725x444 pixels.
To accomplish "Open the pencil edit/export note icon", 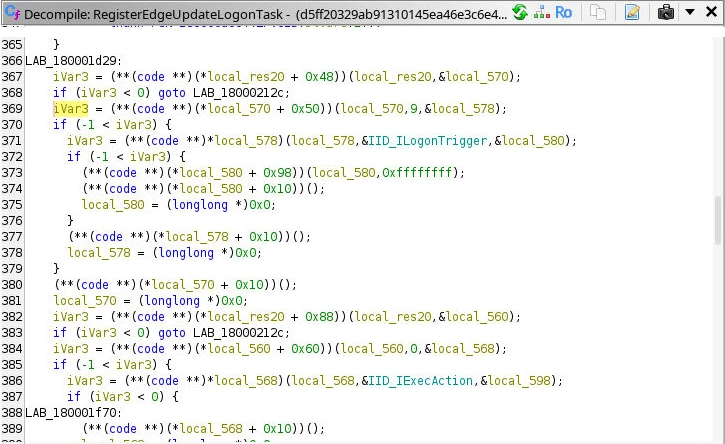I will pos(632,12).
